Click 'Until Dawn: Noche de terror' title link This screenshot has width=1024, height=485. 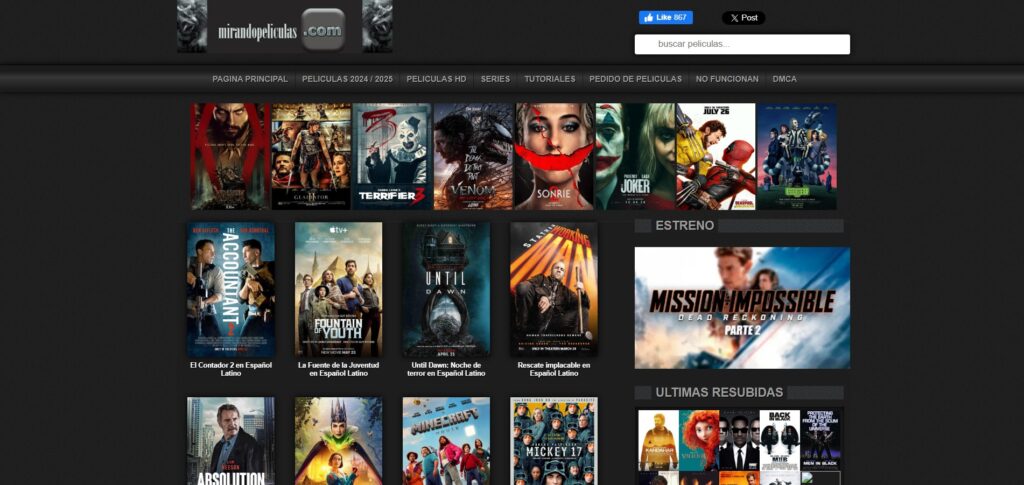pos(447,369)
